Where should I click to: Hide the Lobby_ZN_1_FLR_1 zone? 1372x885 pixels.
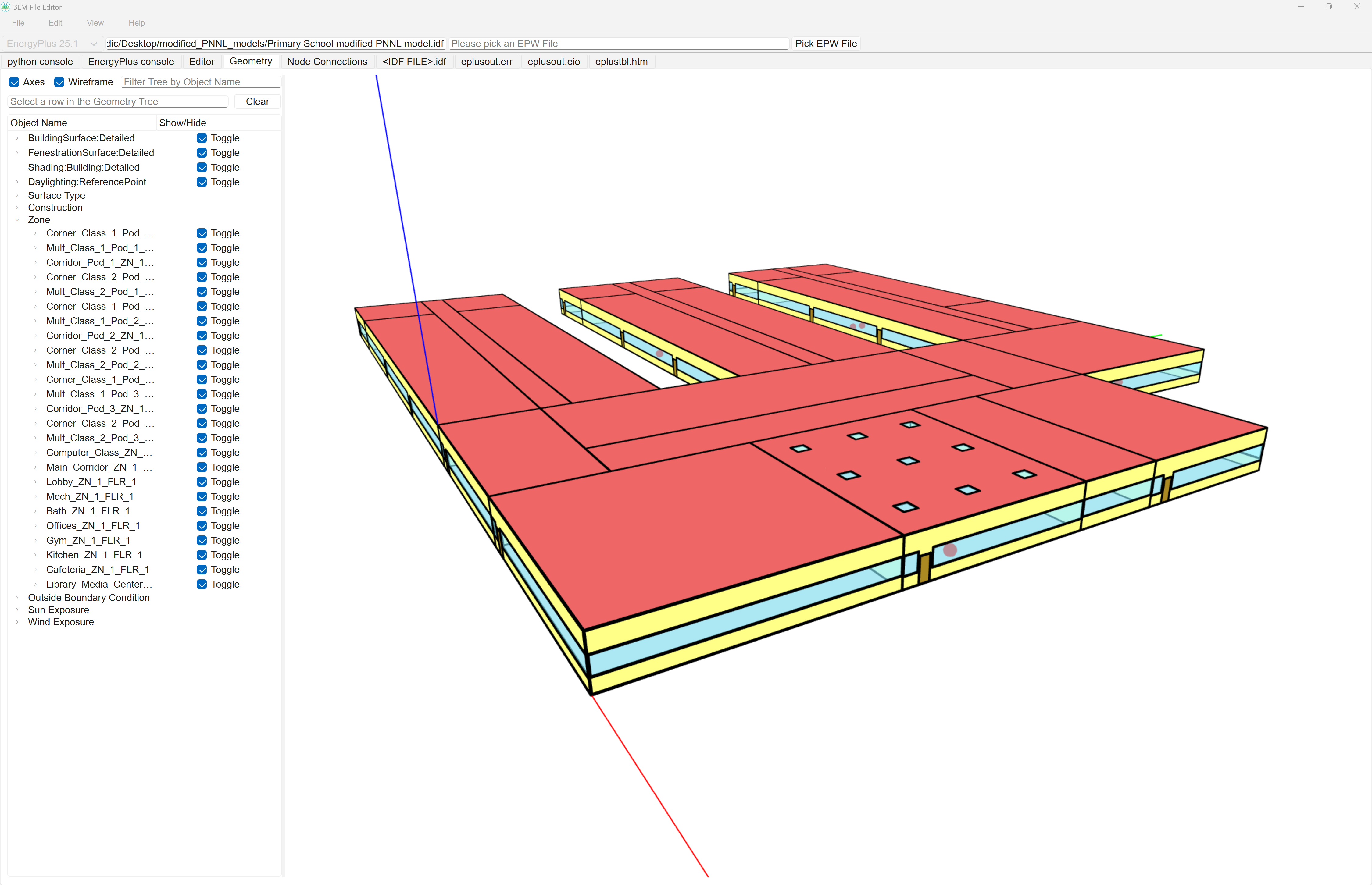202,482
